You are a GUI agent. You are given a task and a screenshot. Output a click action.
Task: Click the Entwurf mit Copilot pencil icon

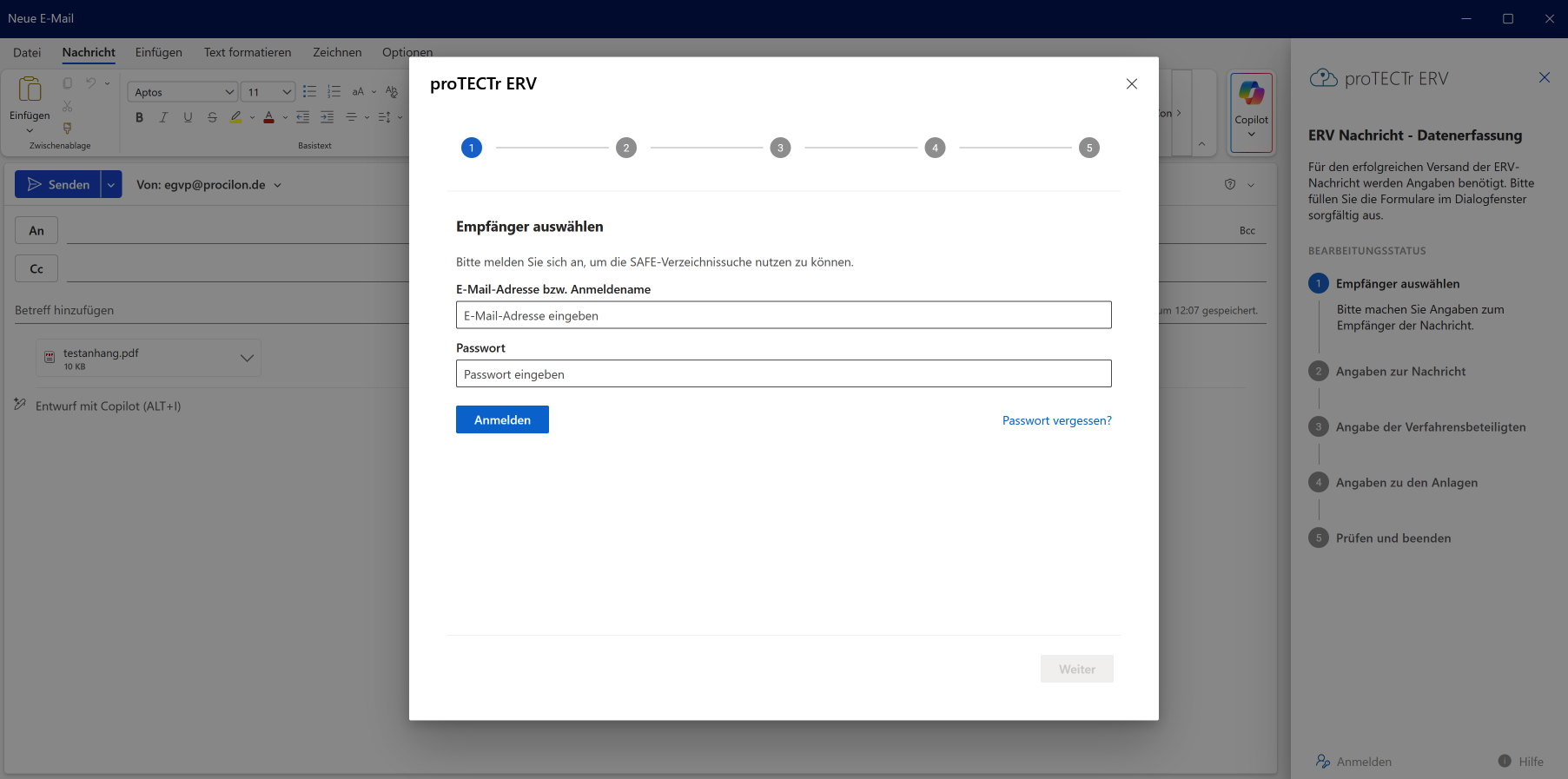tap(20, 405)
